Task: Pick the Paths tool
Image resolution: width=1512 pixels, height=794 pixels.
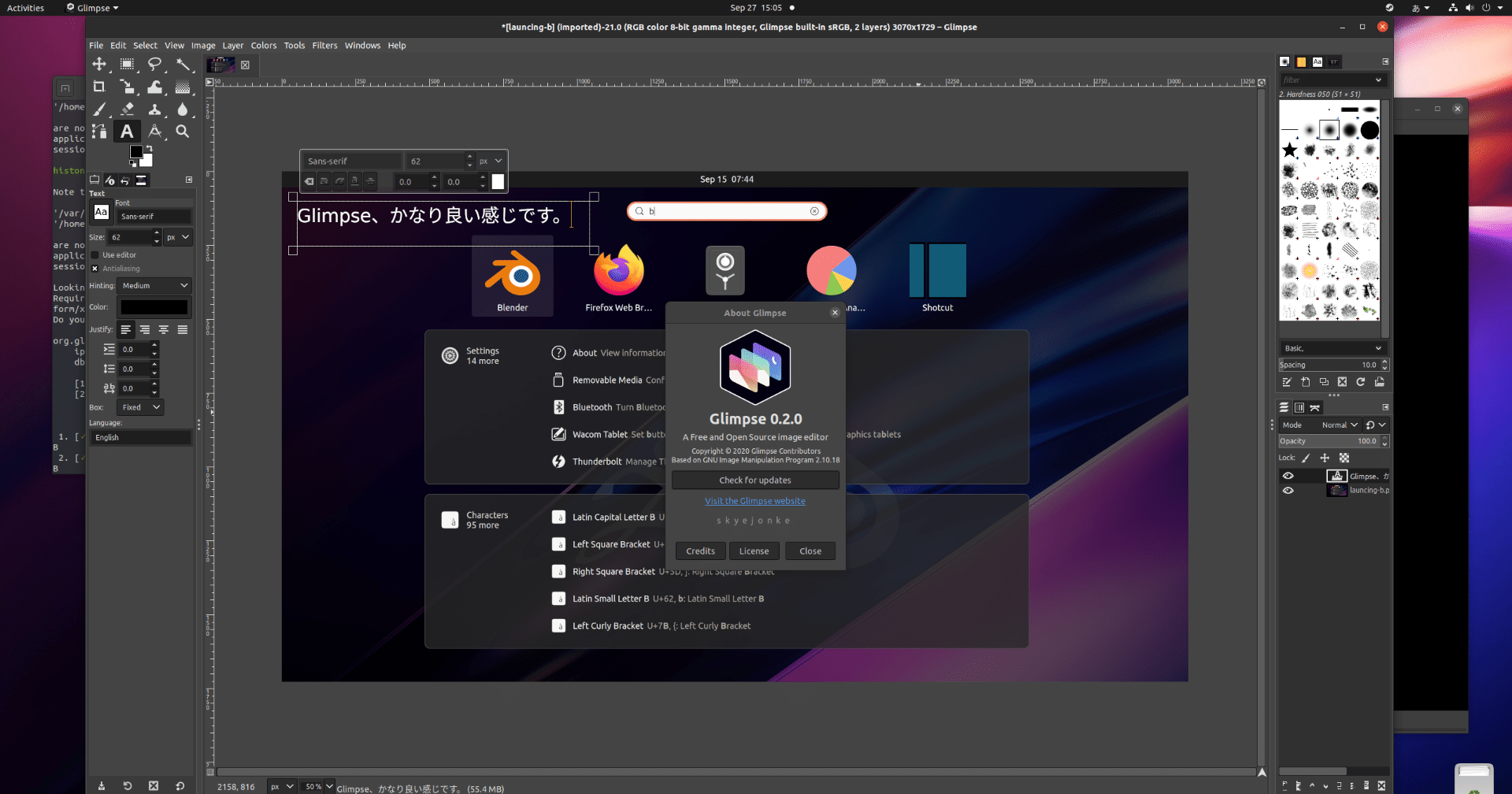Action: pos(99,132)
